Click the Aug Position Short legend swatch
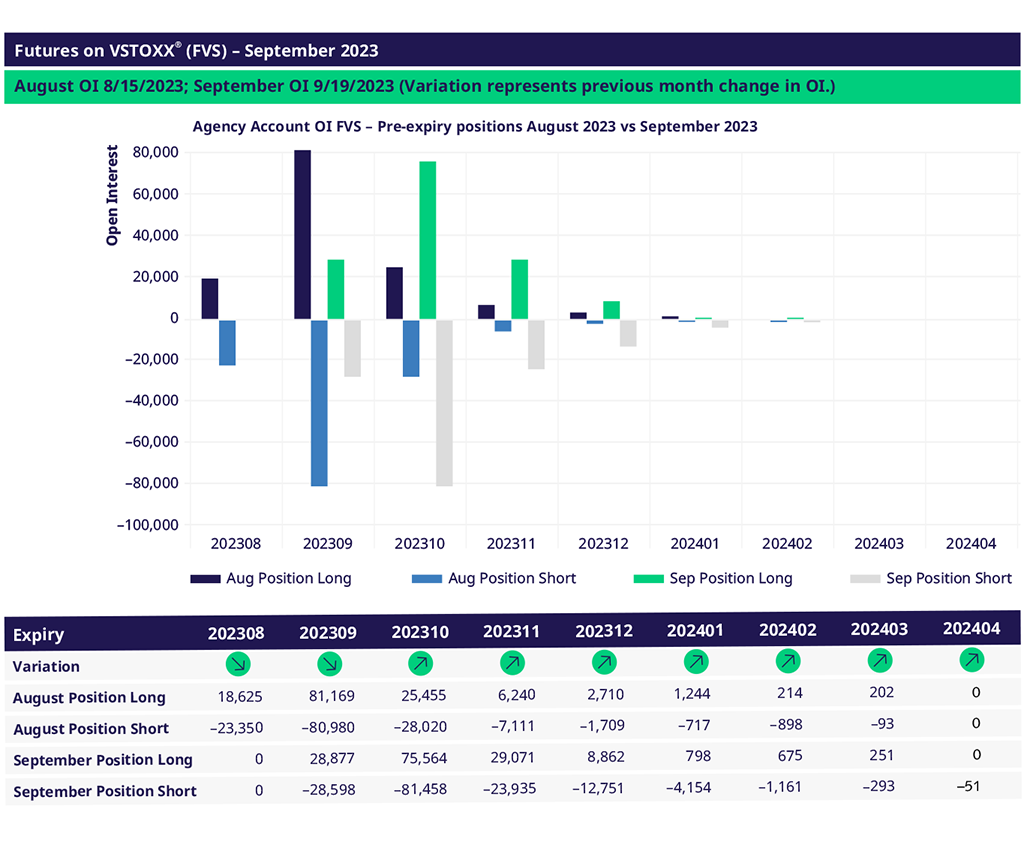1024x842 pixels. [x=426, y=579]
